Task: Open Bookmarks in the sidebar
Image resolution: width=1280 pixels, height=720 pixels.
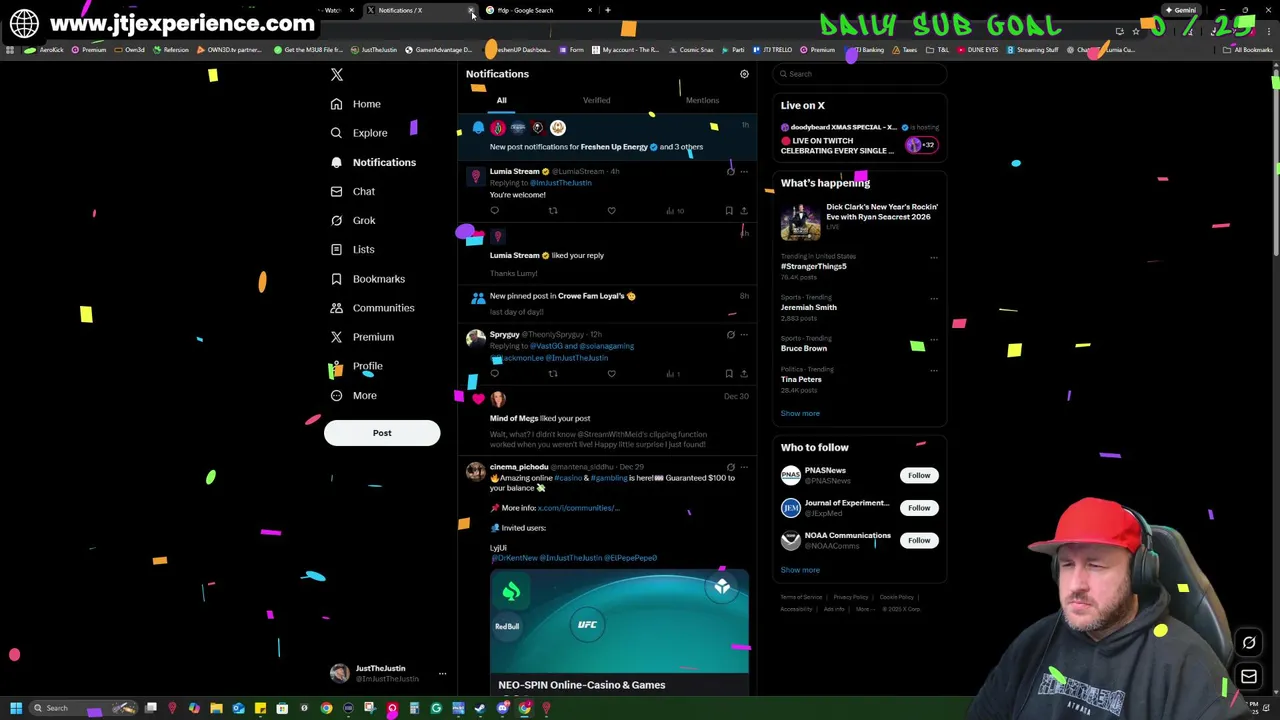Action: (367, 279)
